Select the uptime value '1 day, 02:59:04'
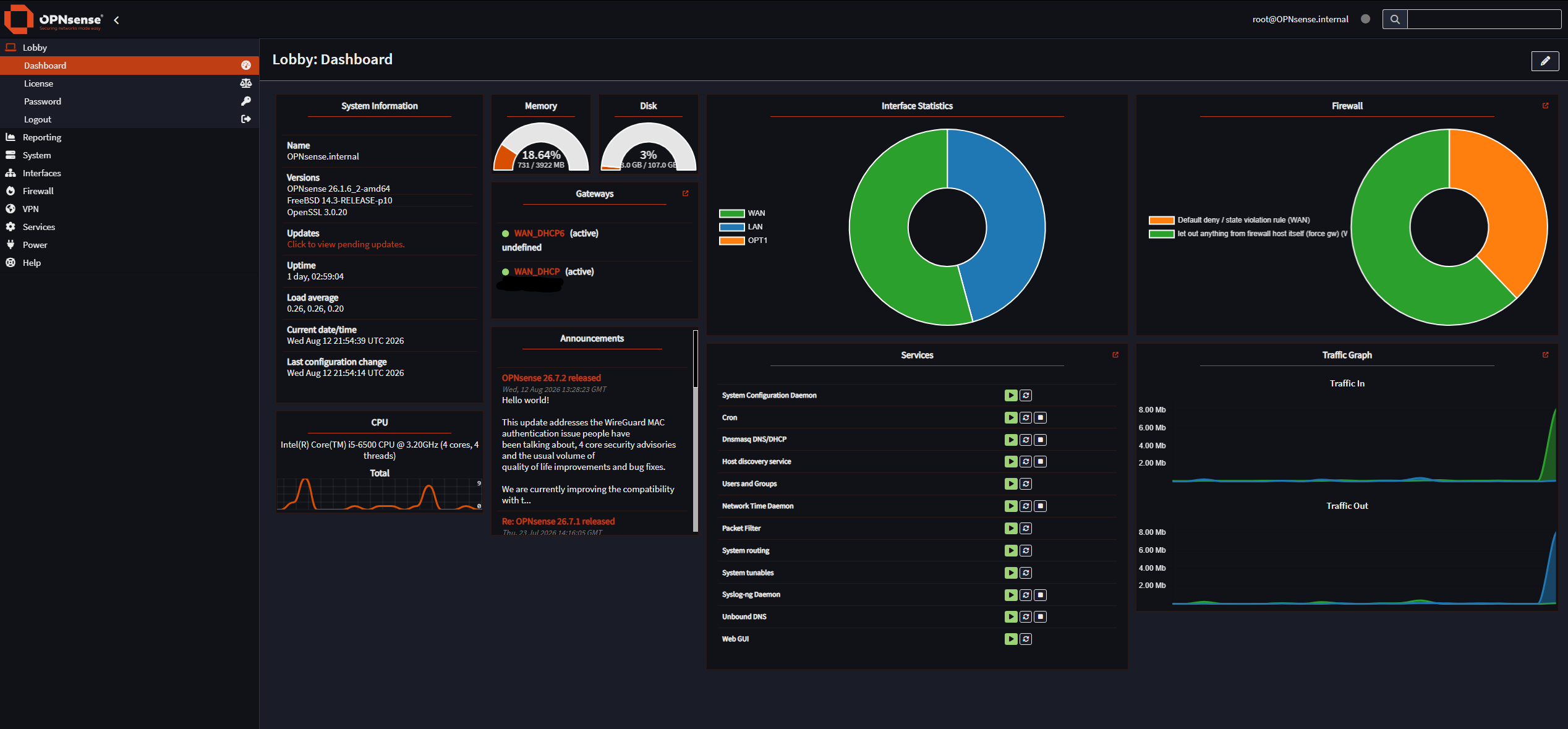 coord(315,277)
